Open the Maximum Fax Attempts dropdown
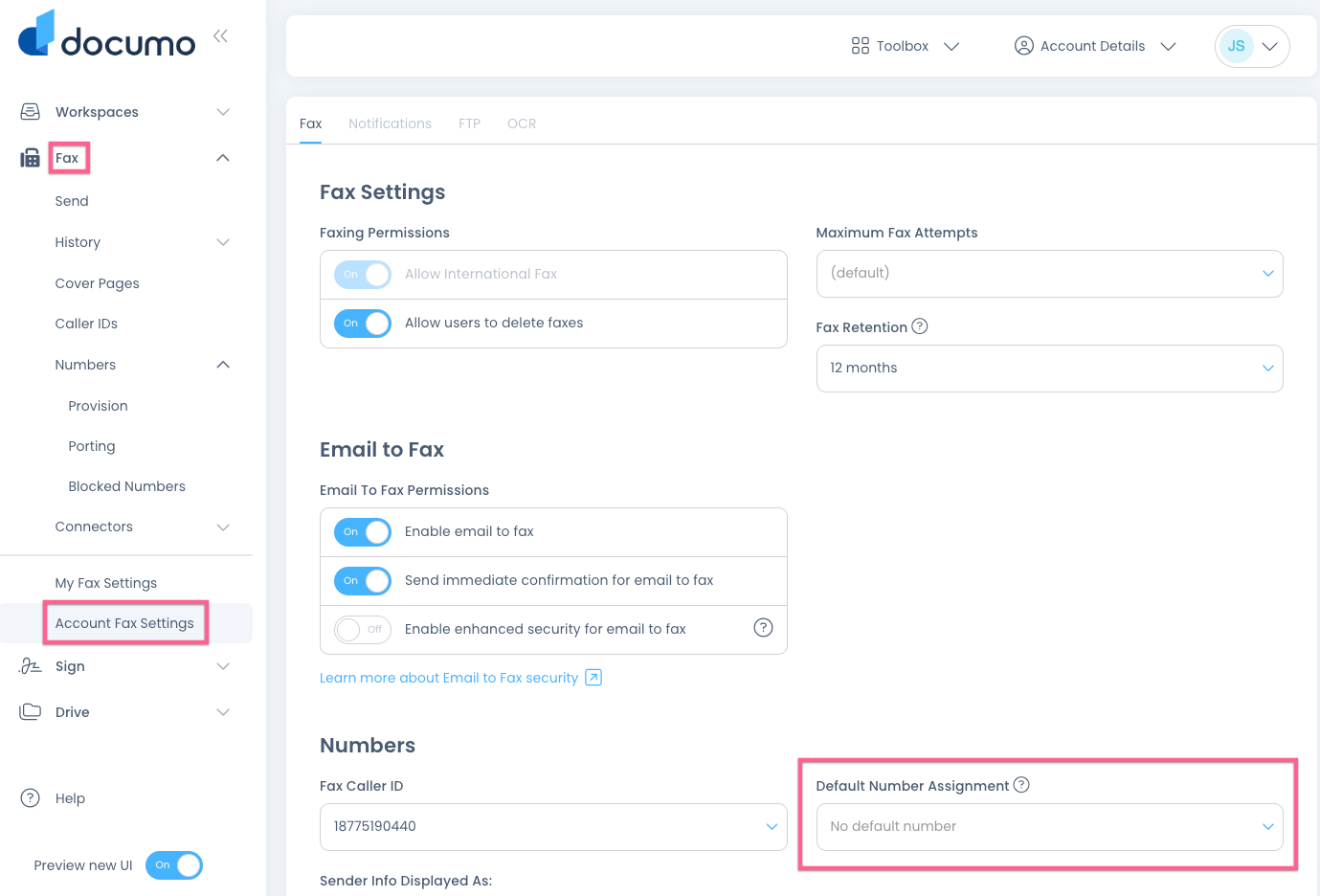The image size is (1320, 896). tap(1049, 274)
